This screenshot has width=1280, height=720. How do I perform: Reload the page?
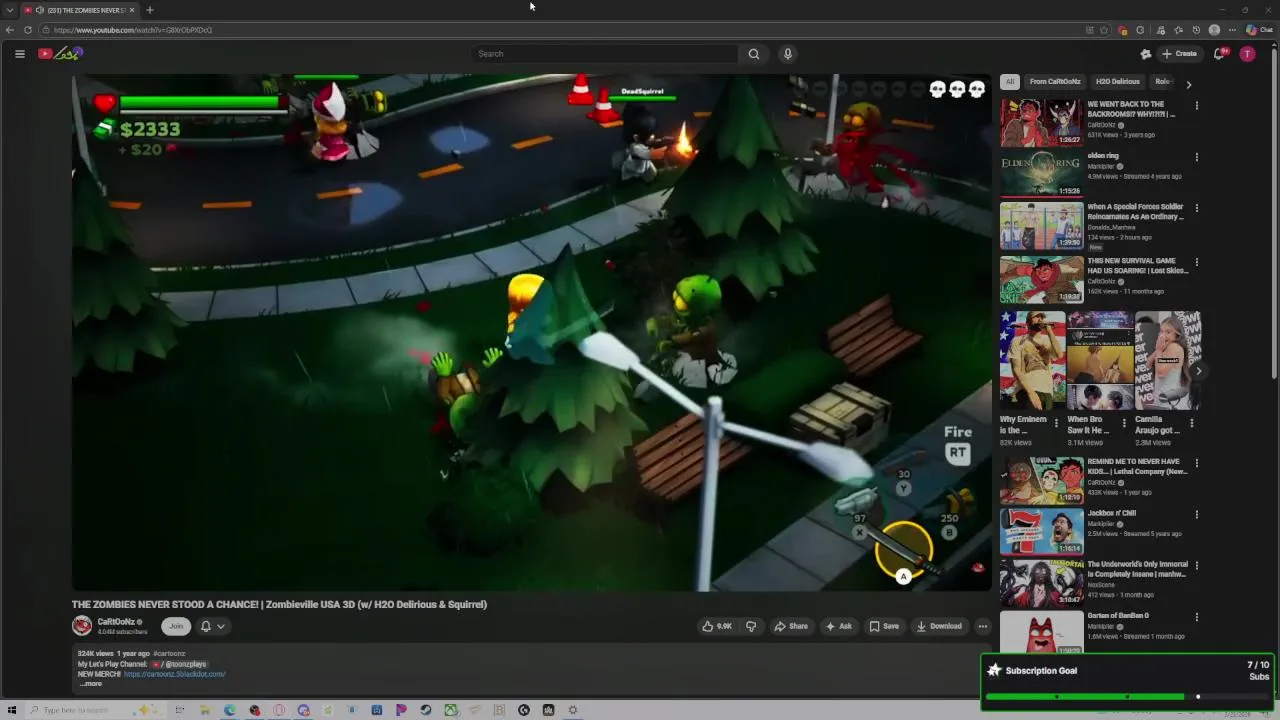[27, 30]
